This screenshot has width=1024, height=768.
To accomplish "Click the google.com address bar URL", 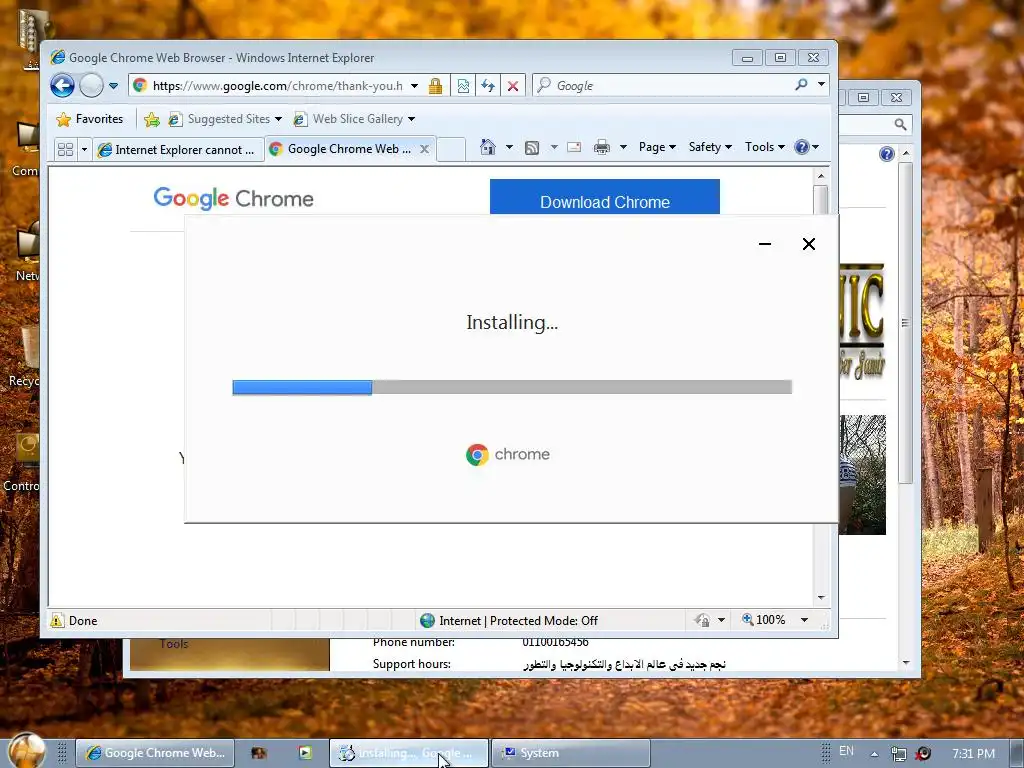I will [x=278, y=86].
